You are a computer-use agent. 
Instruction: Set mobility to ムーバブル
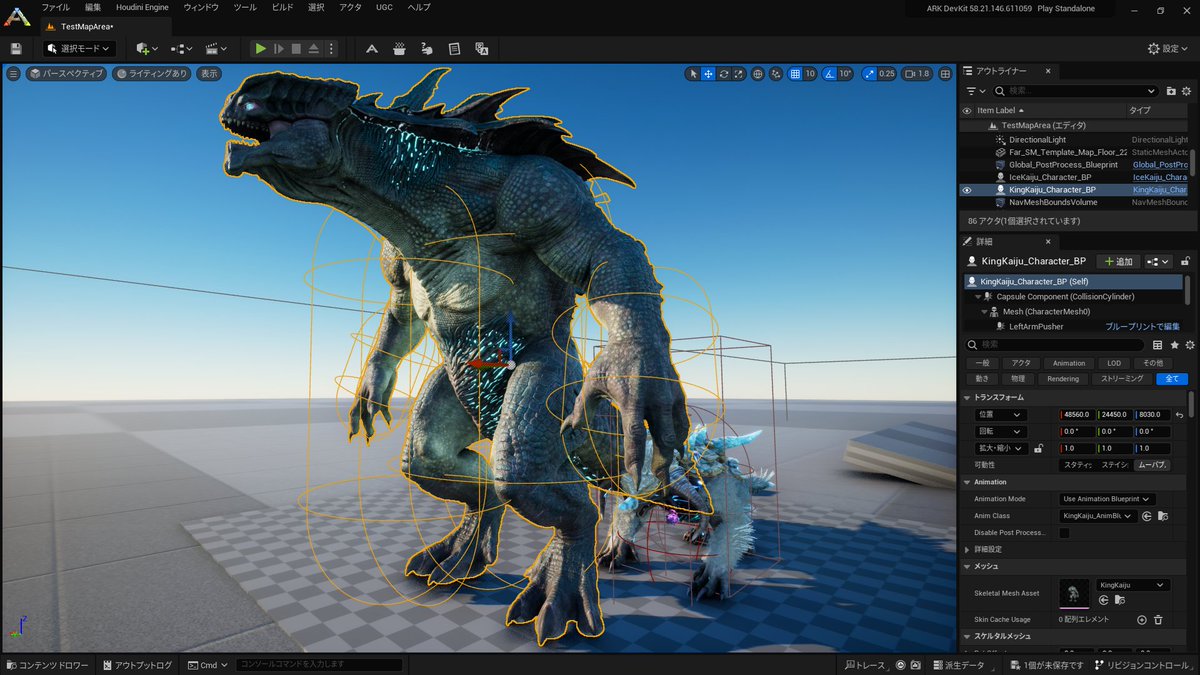pyautogui.click(x=1152, y=465)
